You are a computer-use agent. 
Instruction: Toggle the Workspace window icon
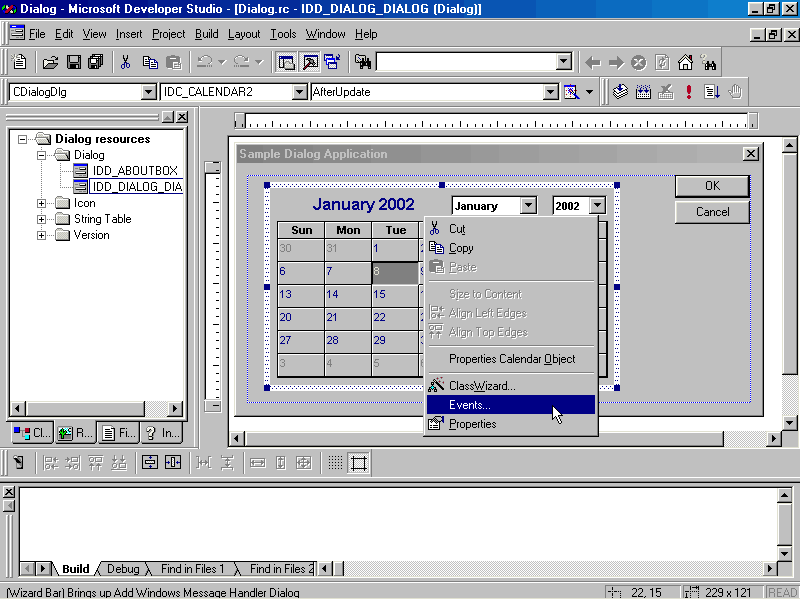(x=286, y=62)
